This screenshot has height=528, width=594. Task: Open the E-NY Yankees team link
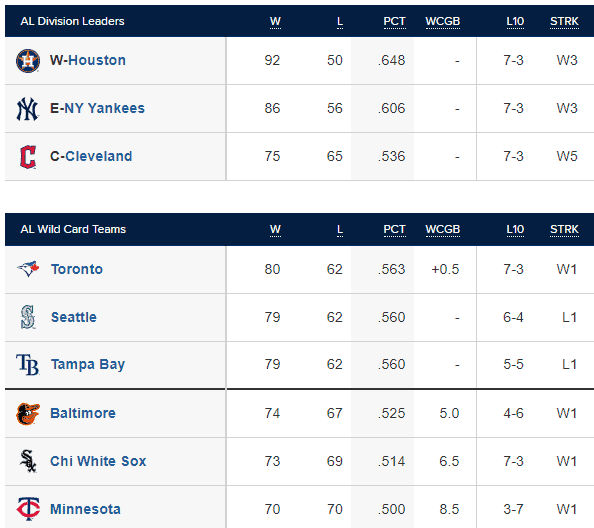(x=97, y=108)
